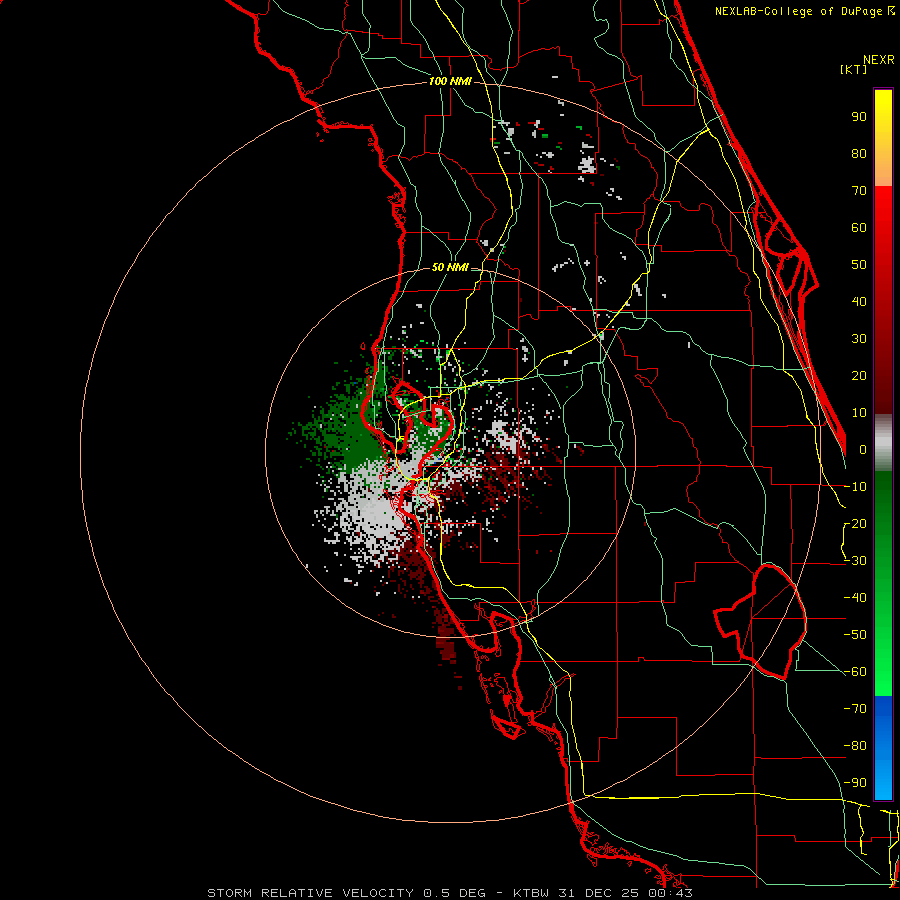Select the 30 value on velocity scale
The height and width of the screenshot is (900, 900).
click(859, 339)
